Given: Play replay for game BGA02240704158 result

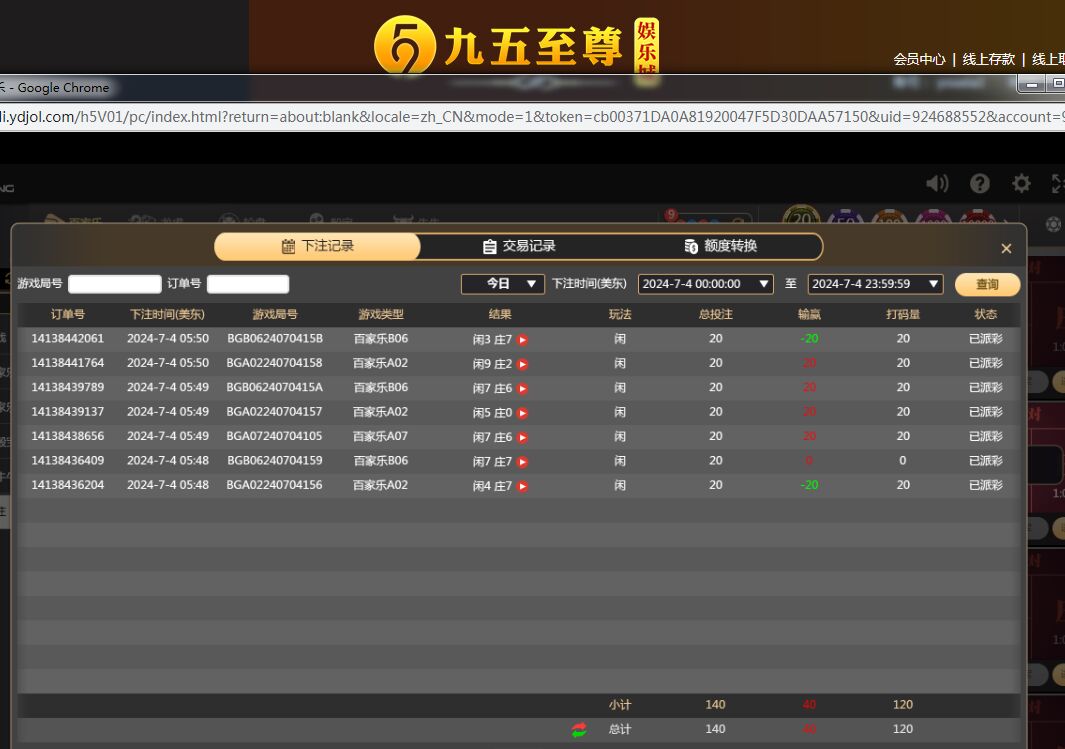Looking at the screenshot, I should (x=522, y=364).
